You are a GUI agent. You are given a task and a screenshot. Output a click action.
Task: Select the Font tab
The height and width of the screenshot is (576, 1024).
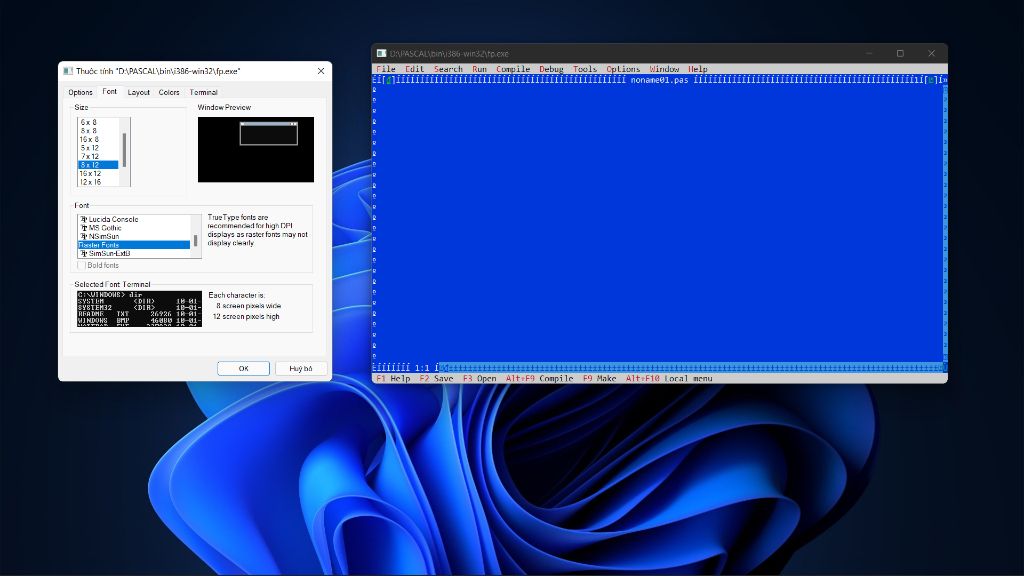110,91
